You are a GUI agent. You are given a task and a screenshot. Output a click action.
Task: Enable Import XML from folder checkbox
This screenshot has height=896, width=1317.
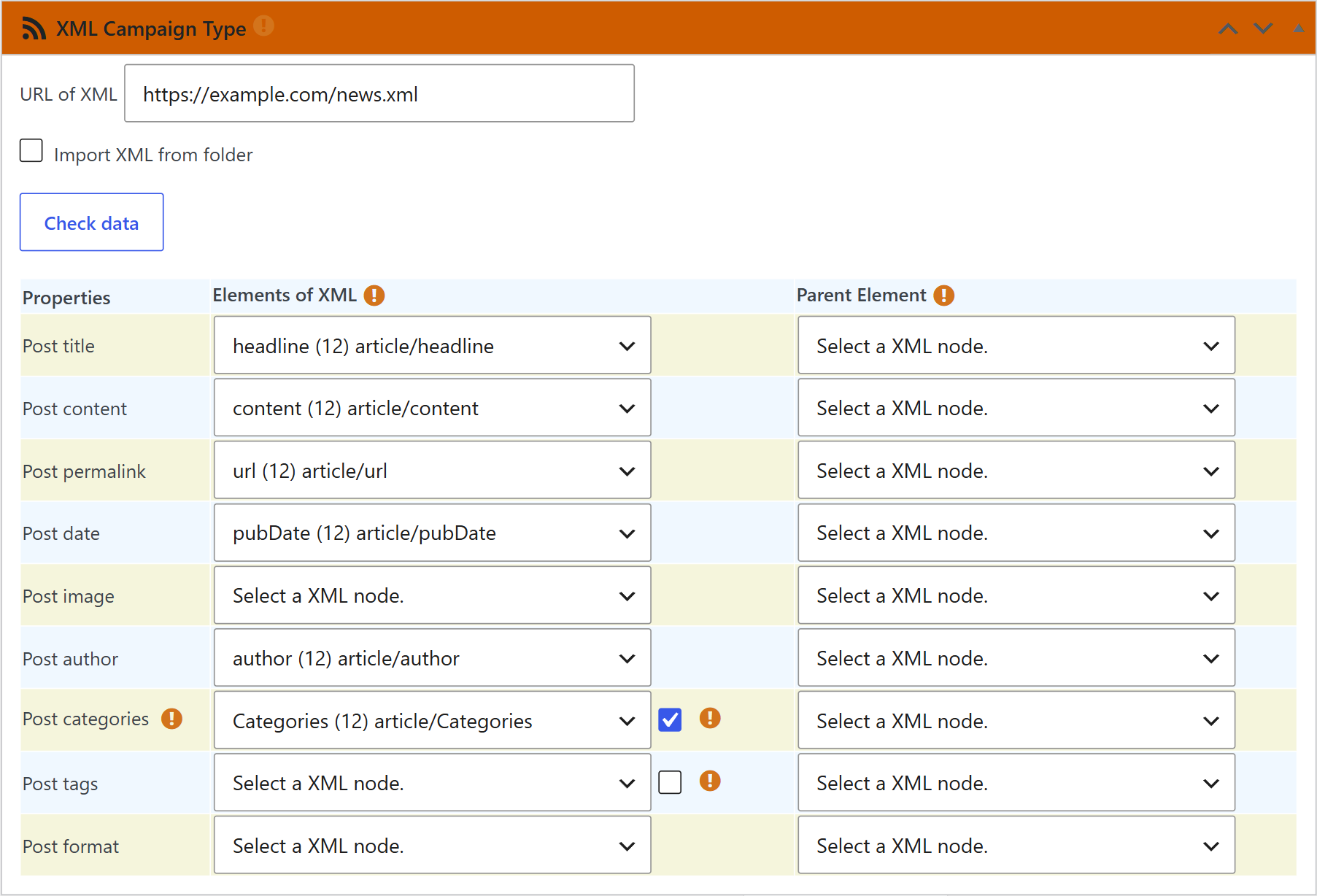31,150
